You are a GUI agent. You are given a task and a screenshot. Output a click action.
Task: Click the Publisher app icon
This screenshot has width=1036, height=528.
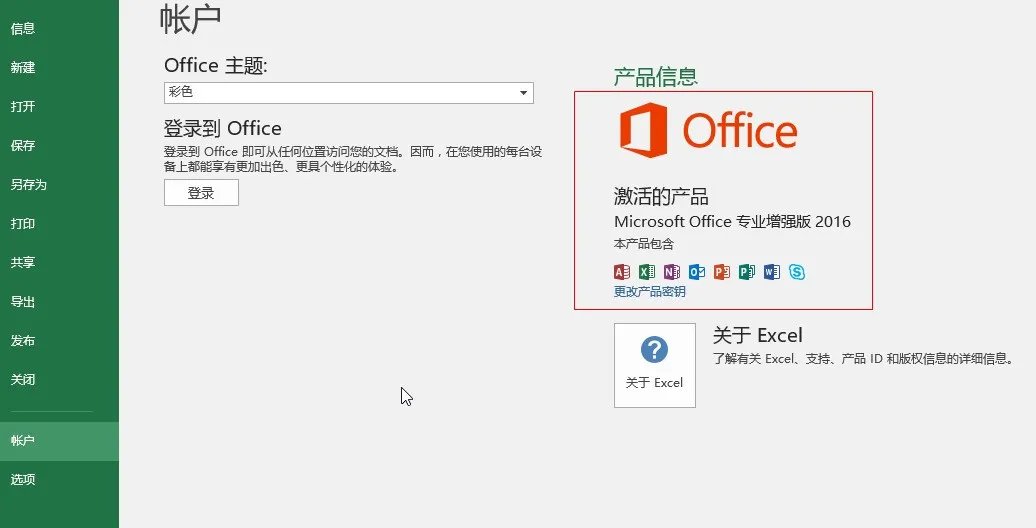tap(747, 272)
